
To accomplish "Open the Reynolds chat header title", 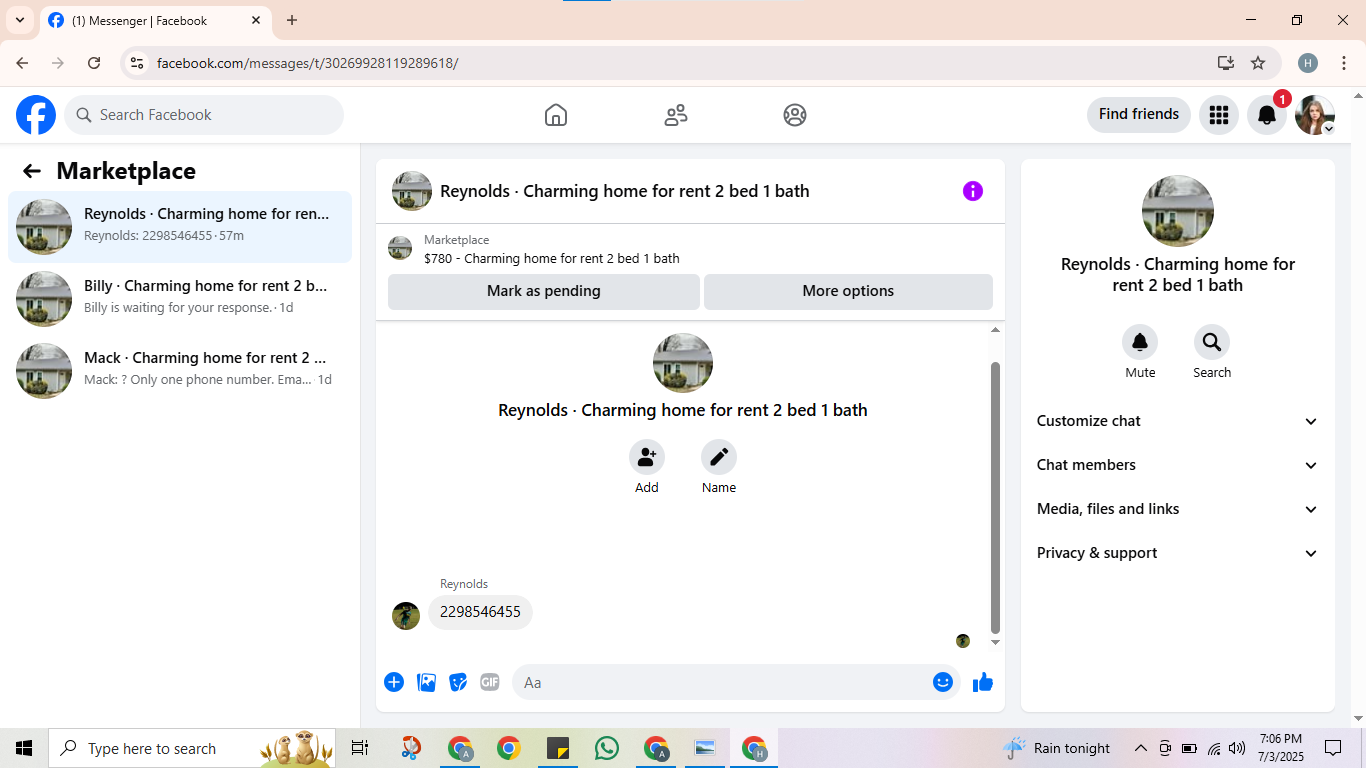I will tap(625, 191).
